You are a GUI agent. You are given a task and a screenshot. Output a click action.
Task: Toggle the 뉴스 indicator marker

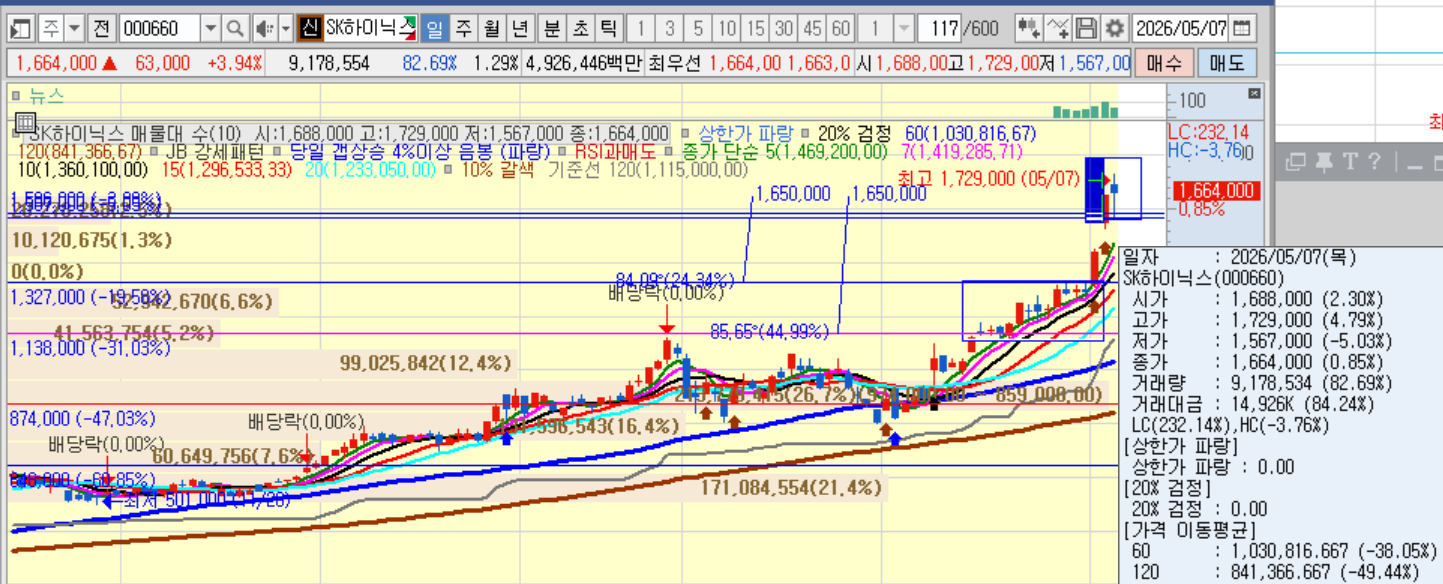click(16, 96)
